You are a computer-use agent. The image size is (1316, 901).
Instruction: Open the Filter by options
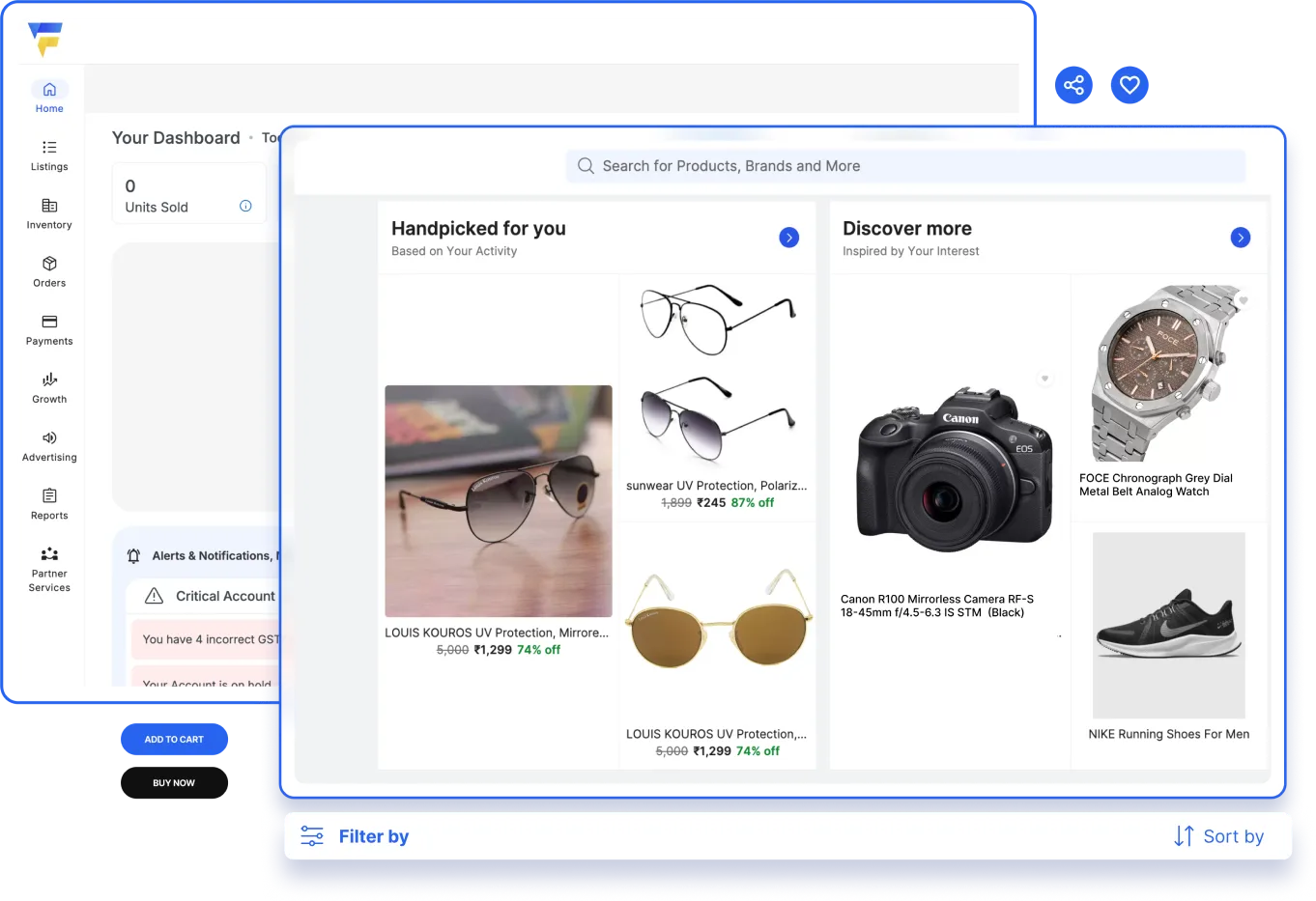(355, 836)
